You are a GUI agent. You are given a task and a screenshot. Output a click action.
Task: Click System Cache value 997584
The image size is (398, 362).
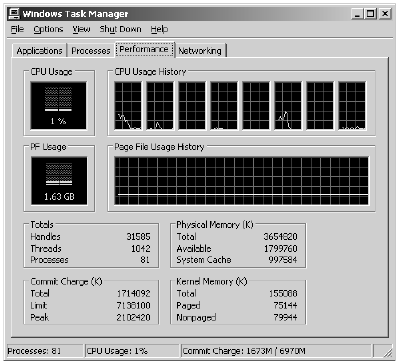pos(283,260)
